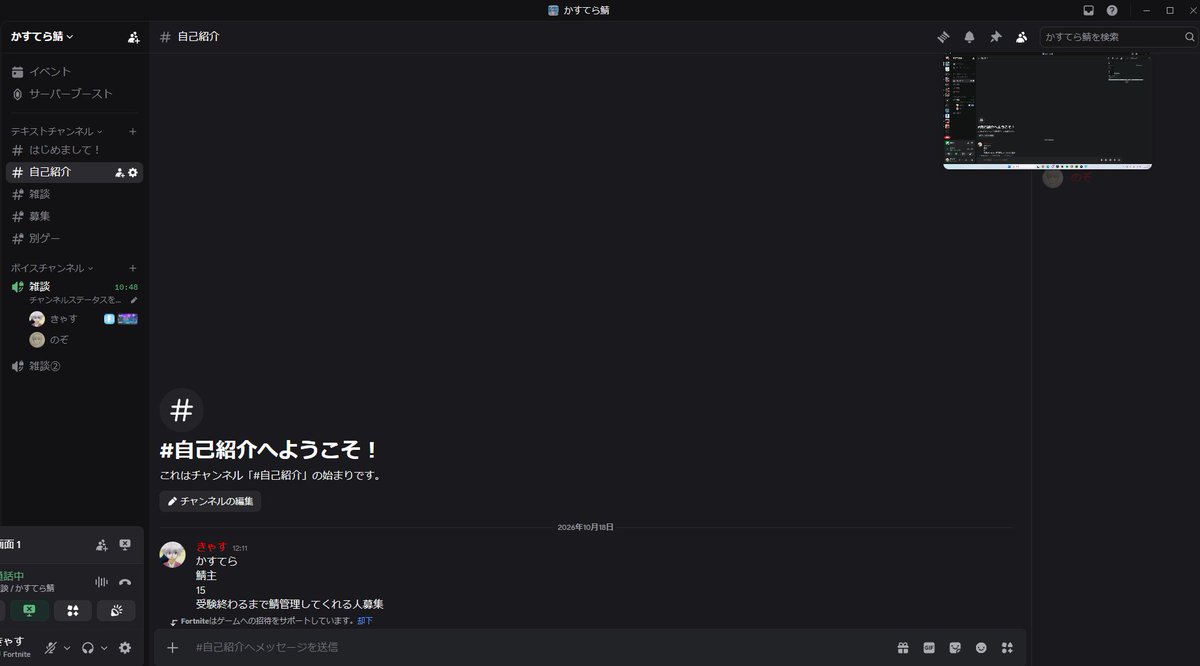This screenshot has width=1200, height=666.
Task: Open the 雑談 text channel
Action: 74,194
